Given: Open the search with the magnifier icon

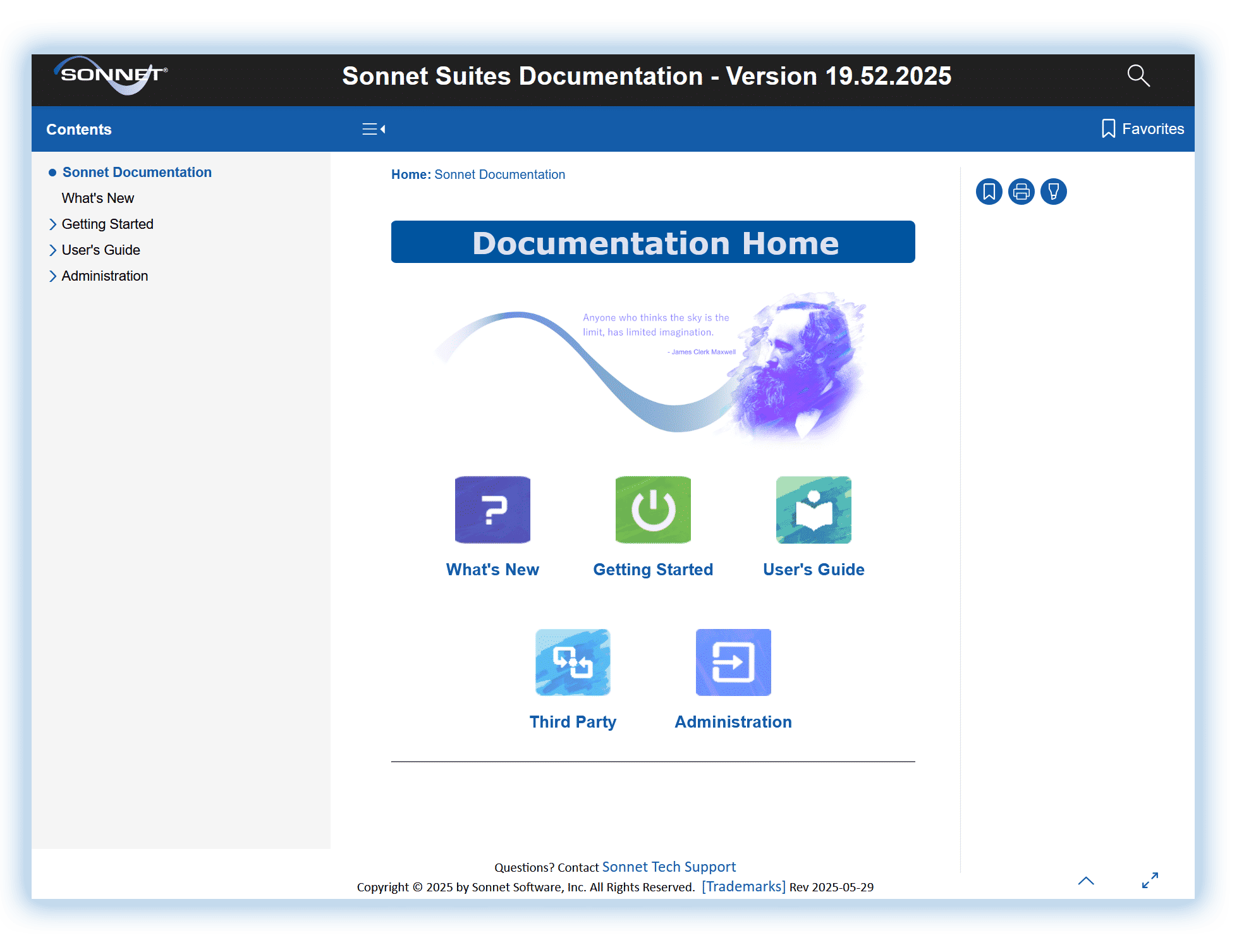Looking at the screenshot, I should [1138, 75].
